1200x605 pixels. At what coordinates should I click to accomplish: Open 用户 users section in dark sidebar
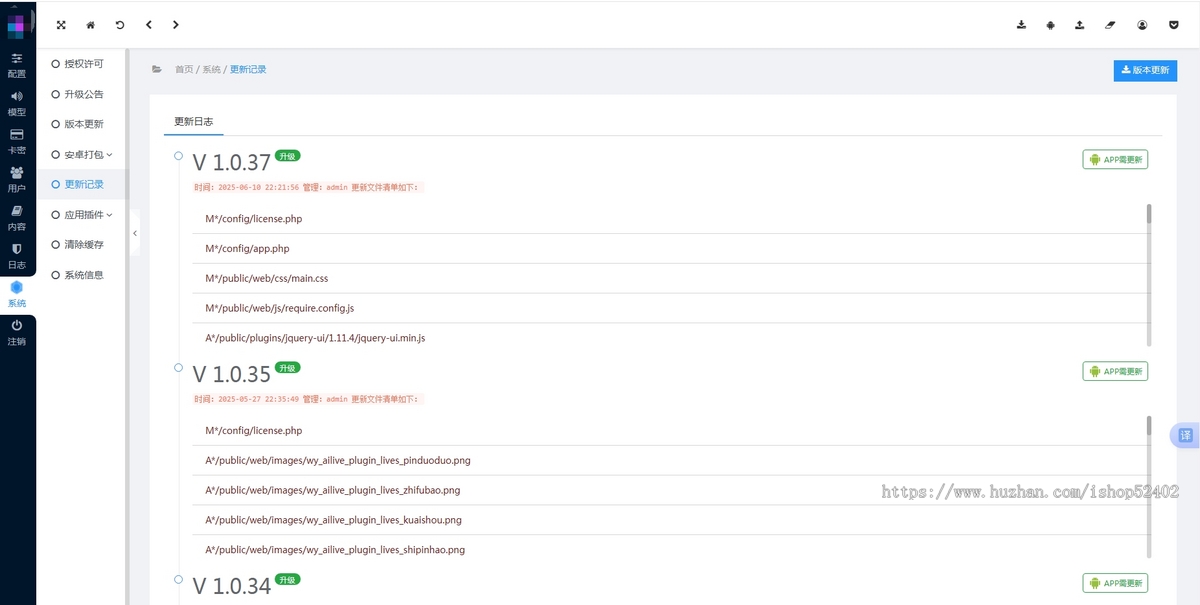click(x=17, y=179)
